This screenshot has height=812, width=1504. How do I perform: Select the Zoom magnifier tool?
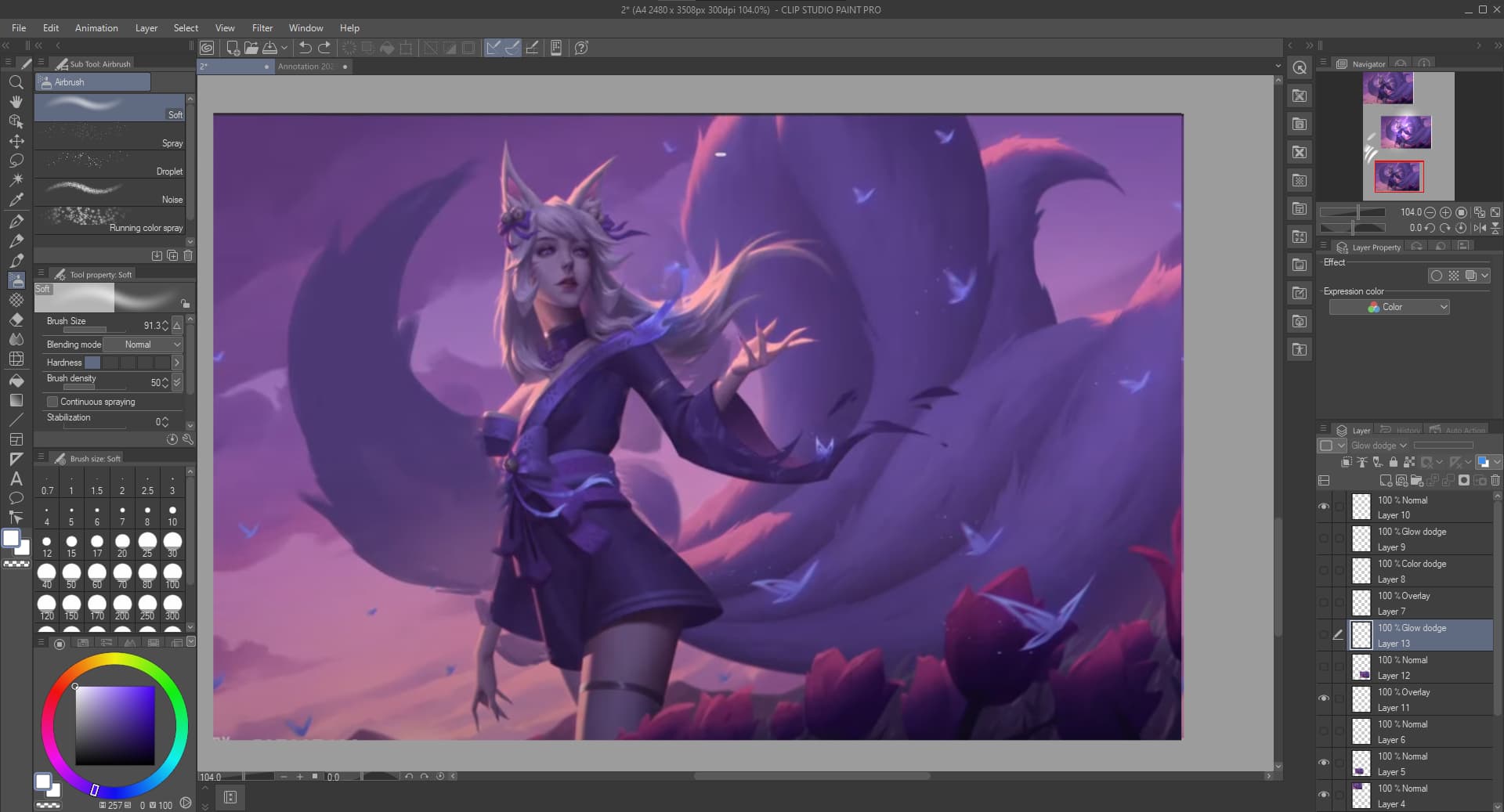coord(16,82)
